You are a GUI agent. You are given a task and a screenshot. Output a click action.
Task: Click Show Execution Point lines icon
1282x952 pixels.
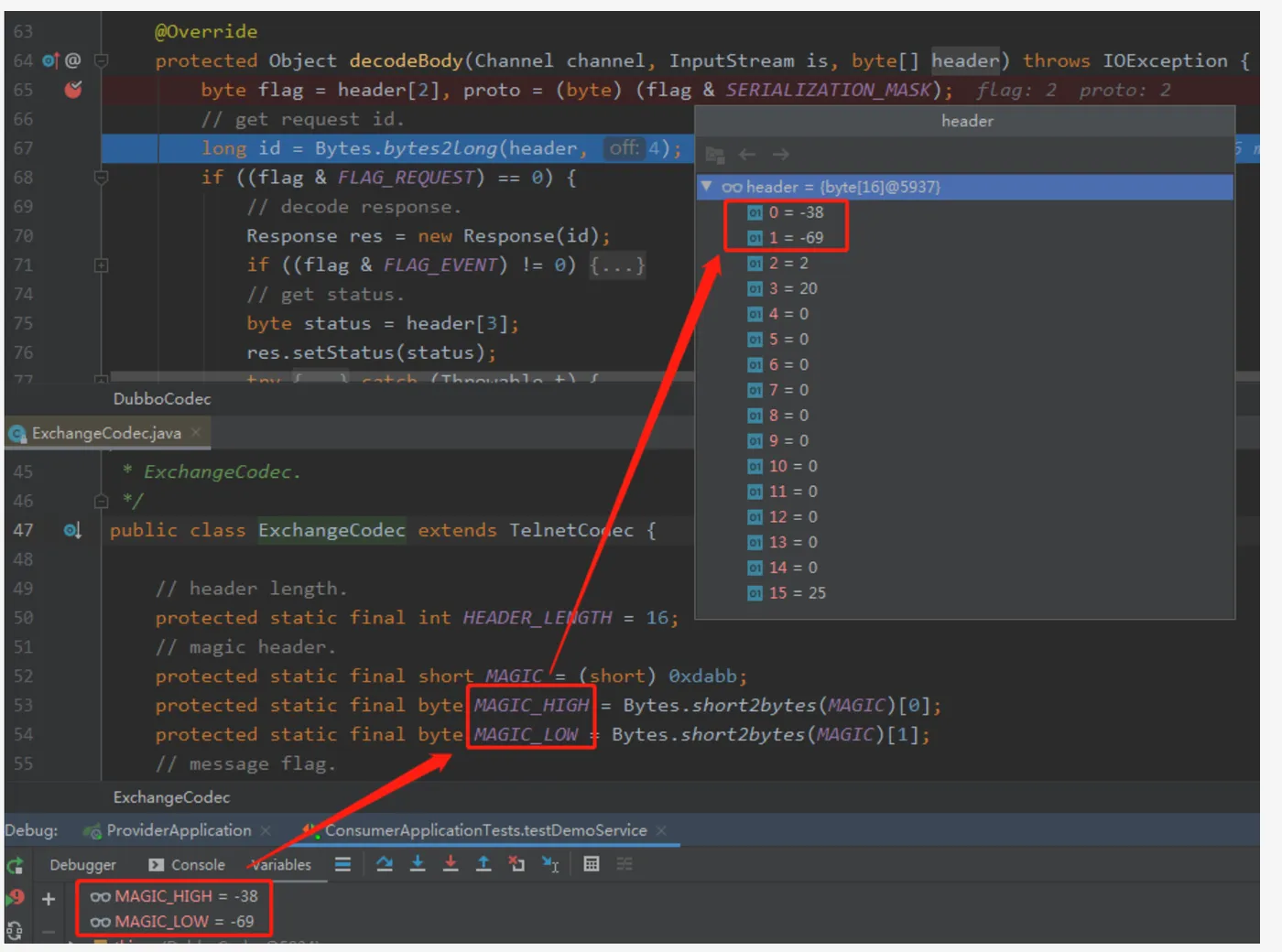[x=342, y=863]
